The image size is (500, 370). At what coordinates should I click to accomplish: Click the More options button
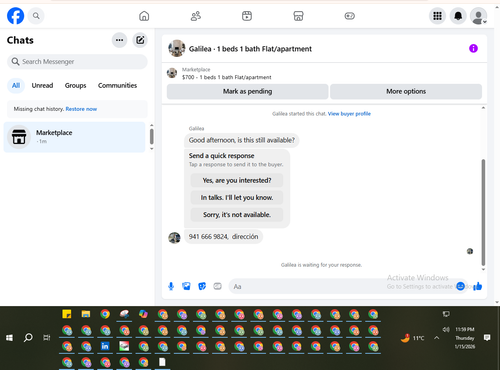click(406, 91)
